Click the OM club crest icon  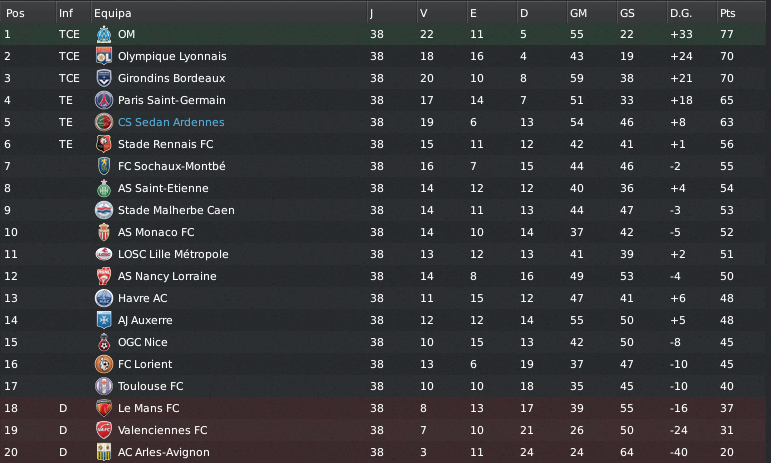coord(103,34)
